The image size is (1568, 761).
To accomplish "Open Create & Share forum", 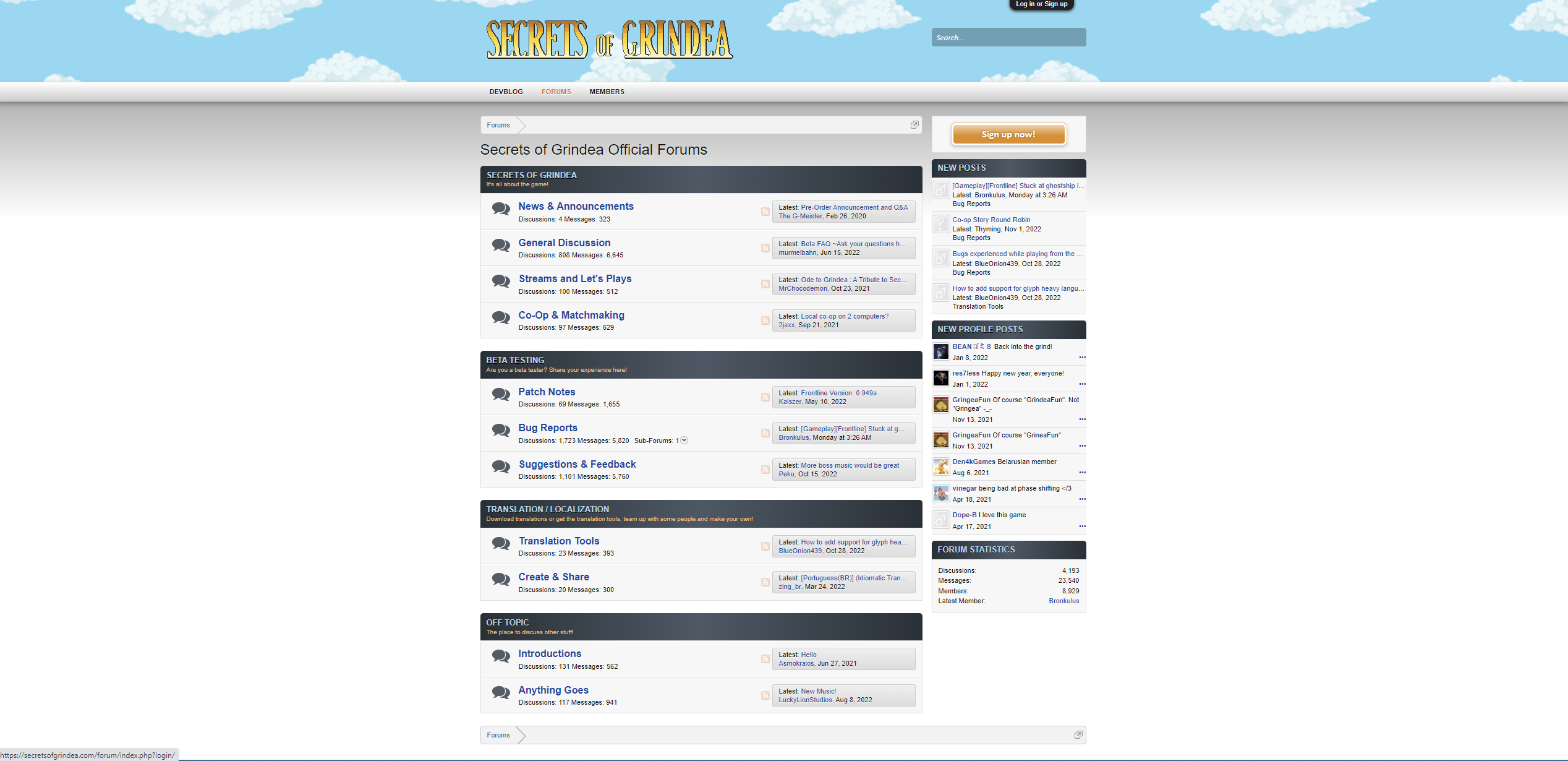I will click(x=553, y=577).
